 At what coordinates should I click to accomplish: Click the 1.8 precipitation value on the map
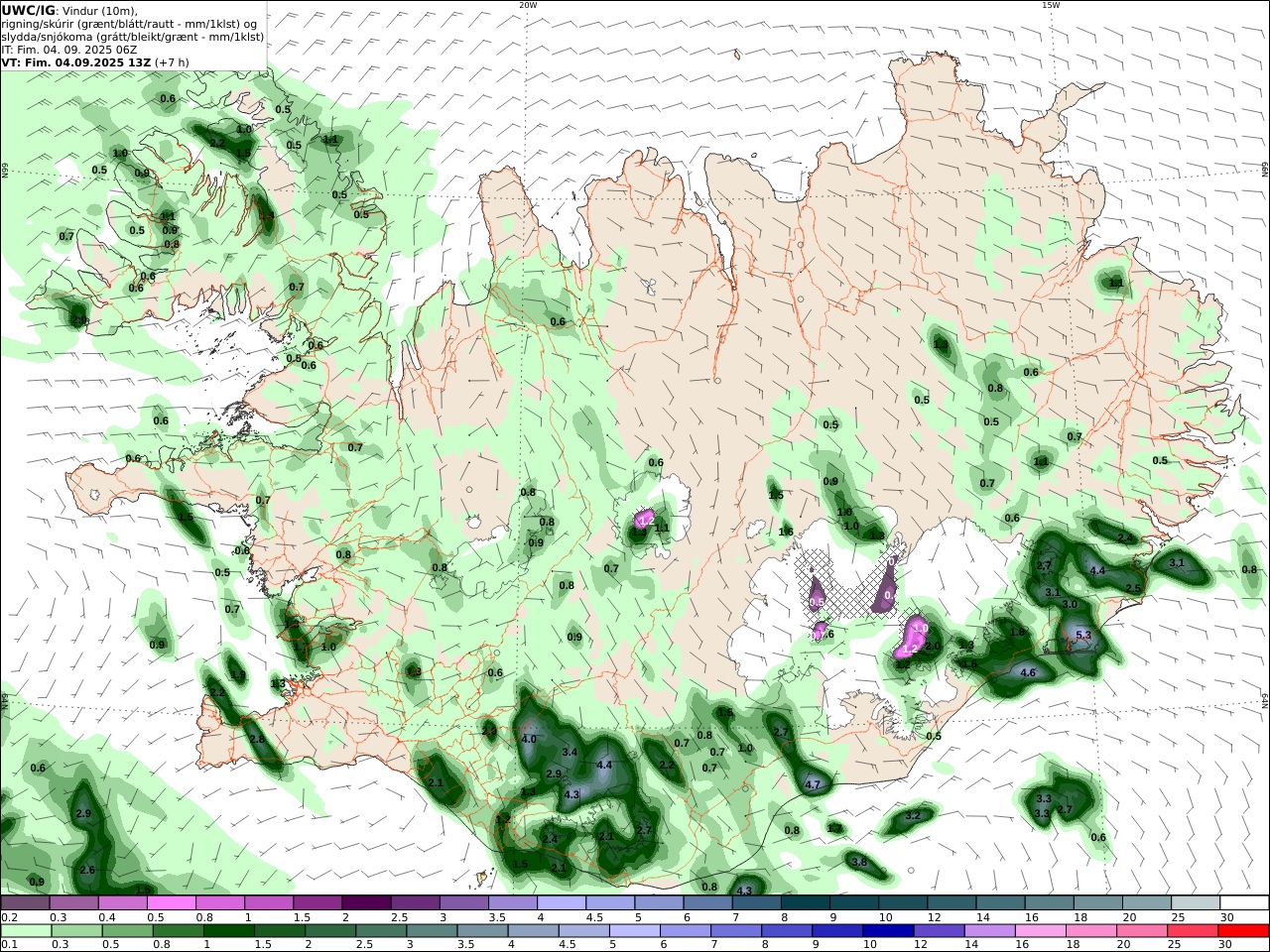click(x=1017, y=632)
